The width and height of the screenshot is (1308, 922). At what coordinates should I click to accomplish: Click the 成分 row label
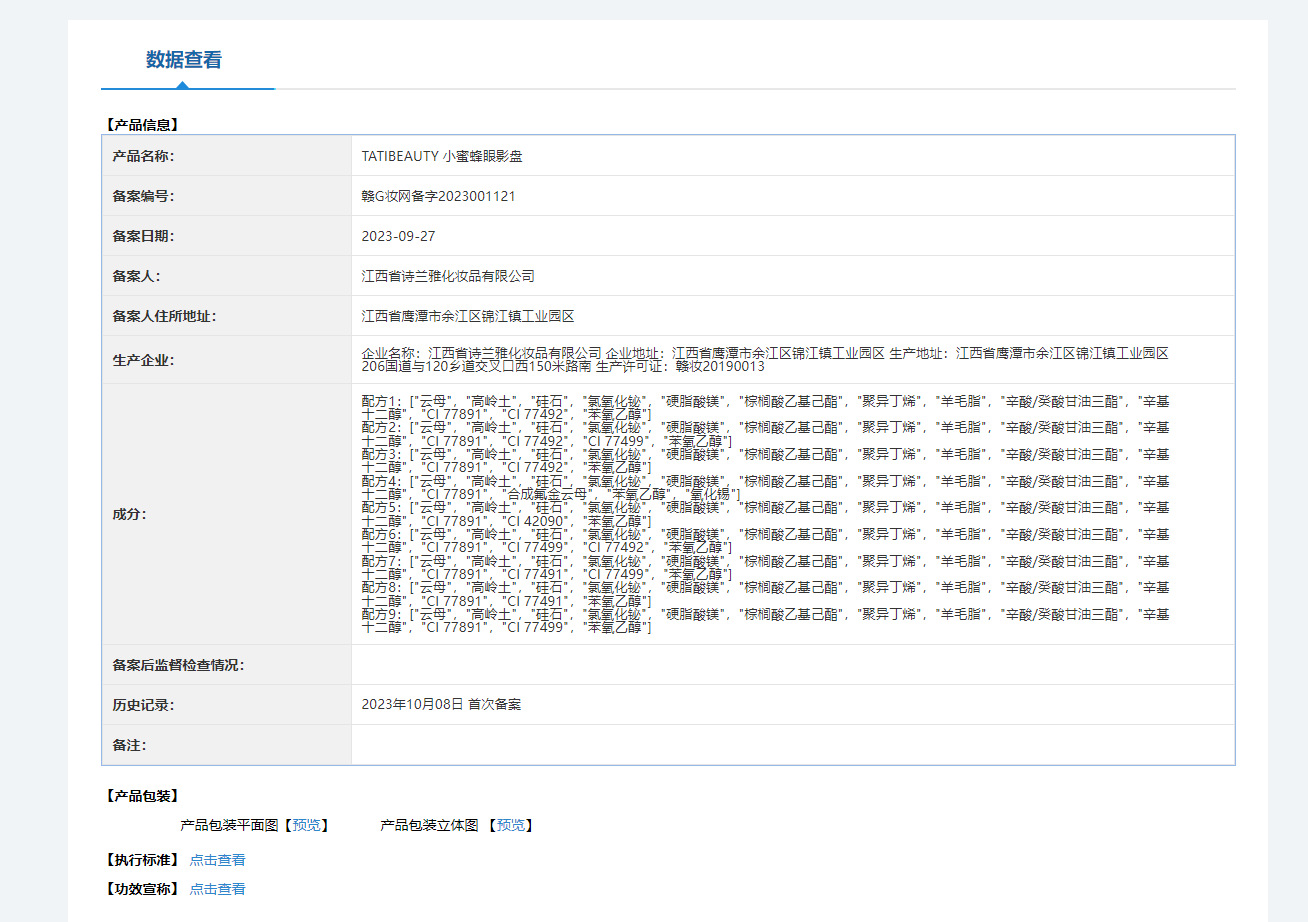[x=129, y=515]
